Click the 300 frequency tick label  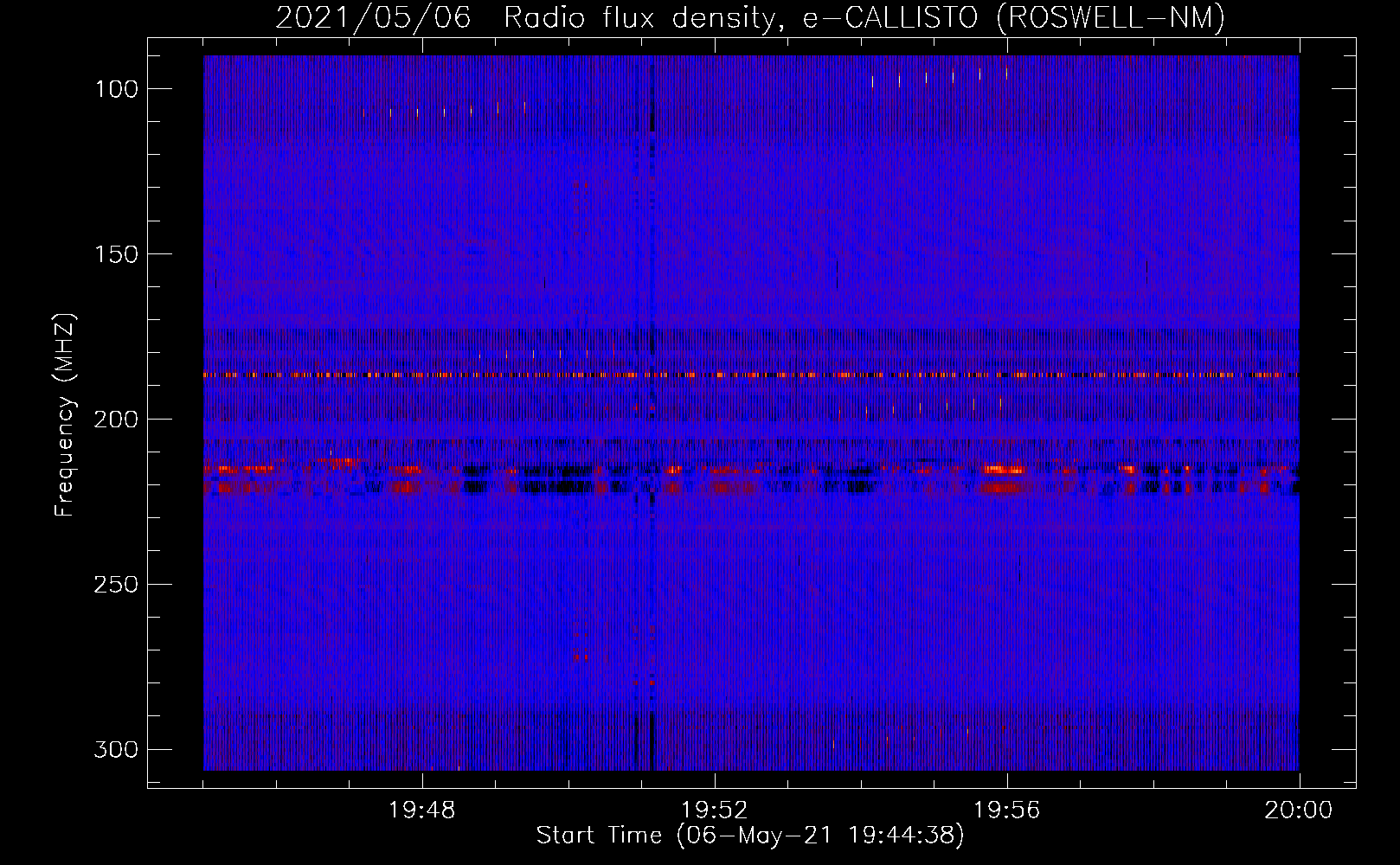[116, 749]
